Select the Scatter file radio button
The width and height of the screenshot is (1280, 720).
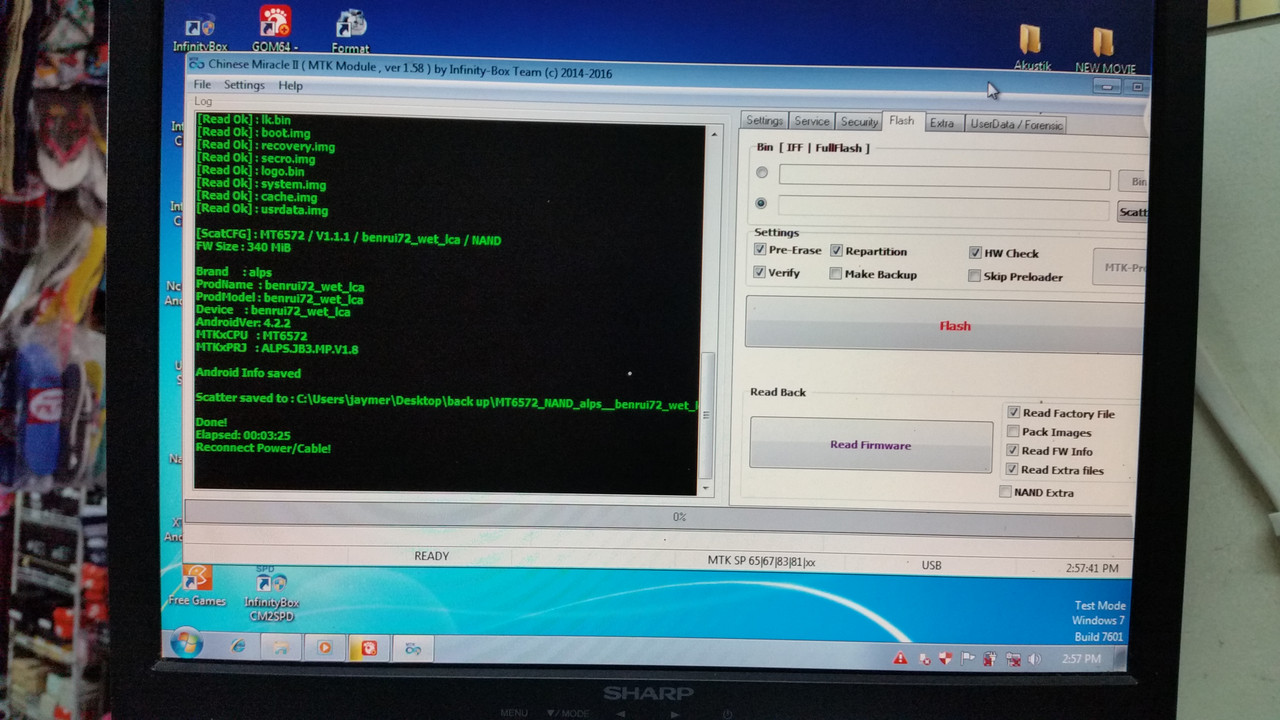[762, 203]
